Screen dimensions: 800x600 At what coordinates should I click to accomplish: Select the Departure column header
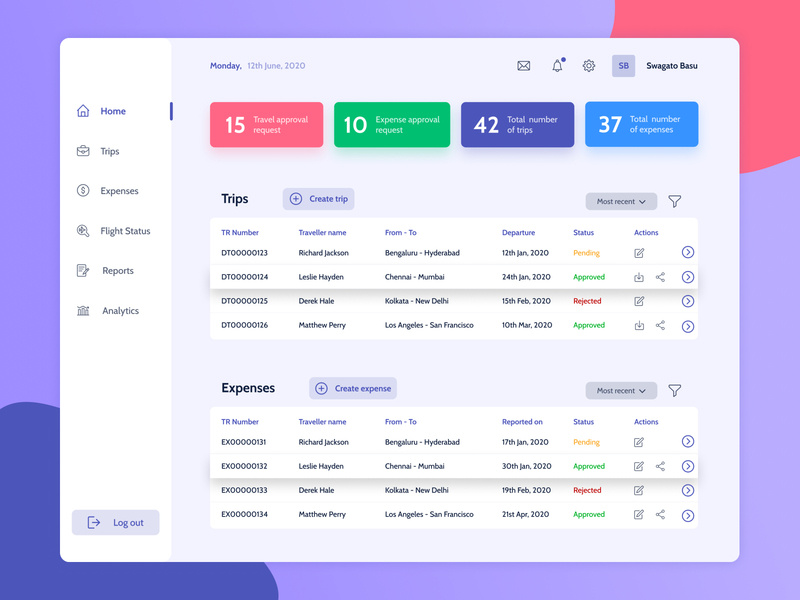click(x=518, y=233)
